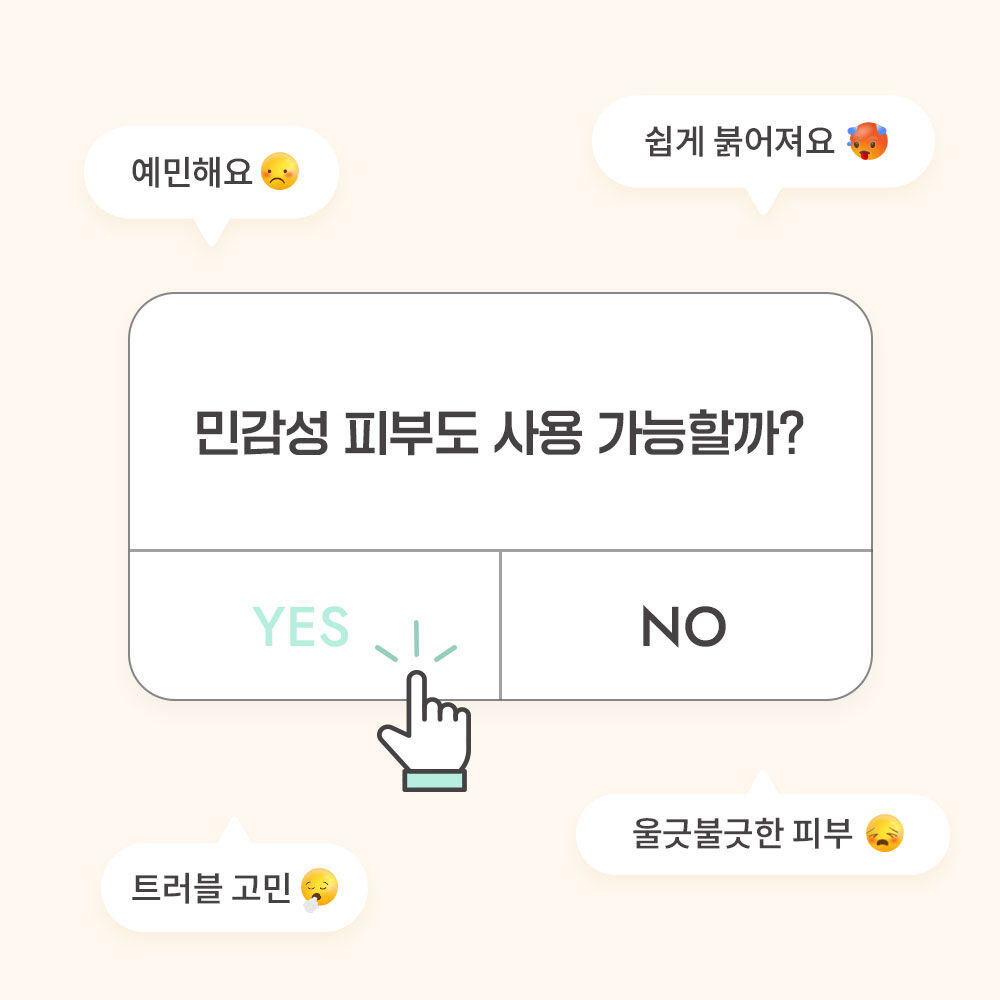
Task: Click the pointing hand cursor icon
Action: pos(425,731)
